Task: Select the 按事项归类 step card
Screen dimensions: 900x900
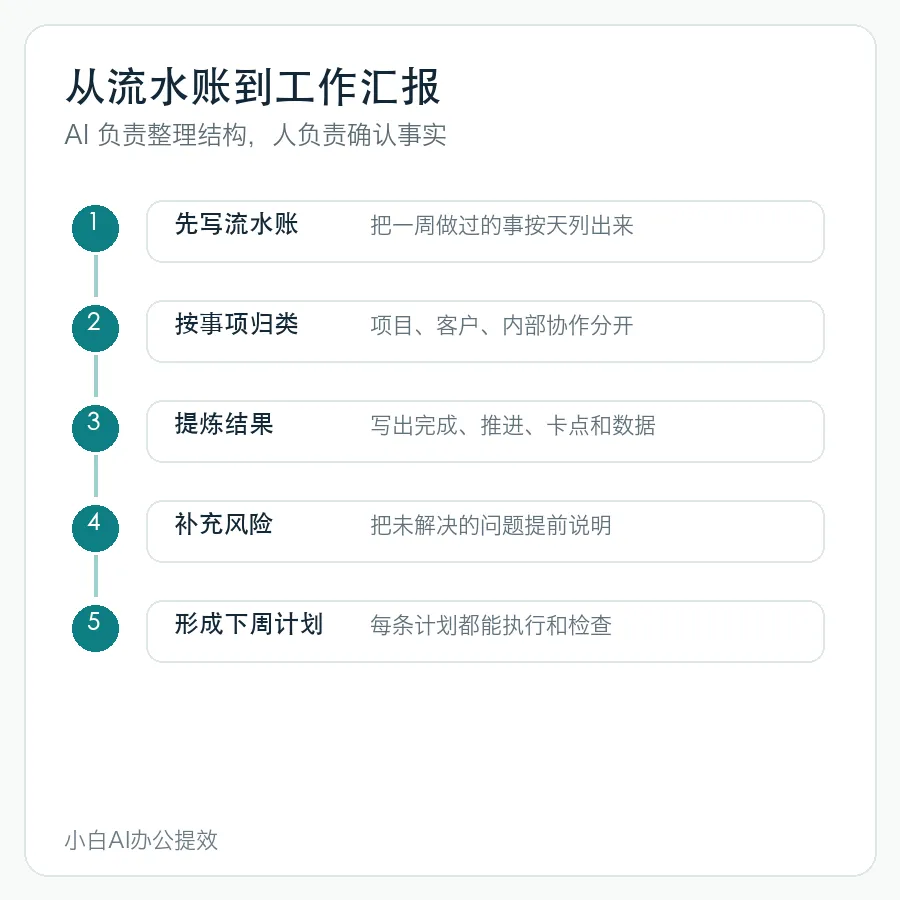Action: point(485,331)
